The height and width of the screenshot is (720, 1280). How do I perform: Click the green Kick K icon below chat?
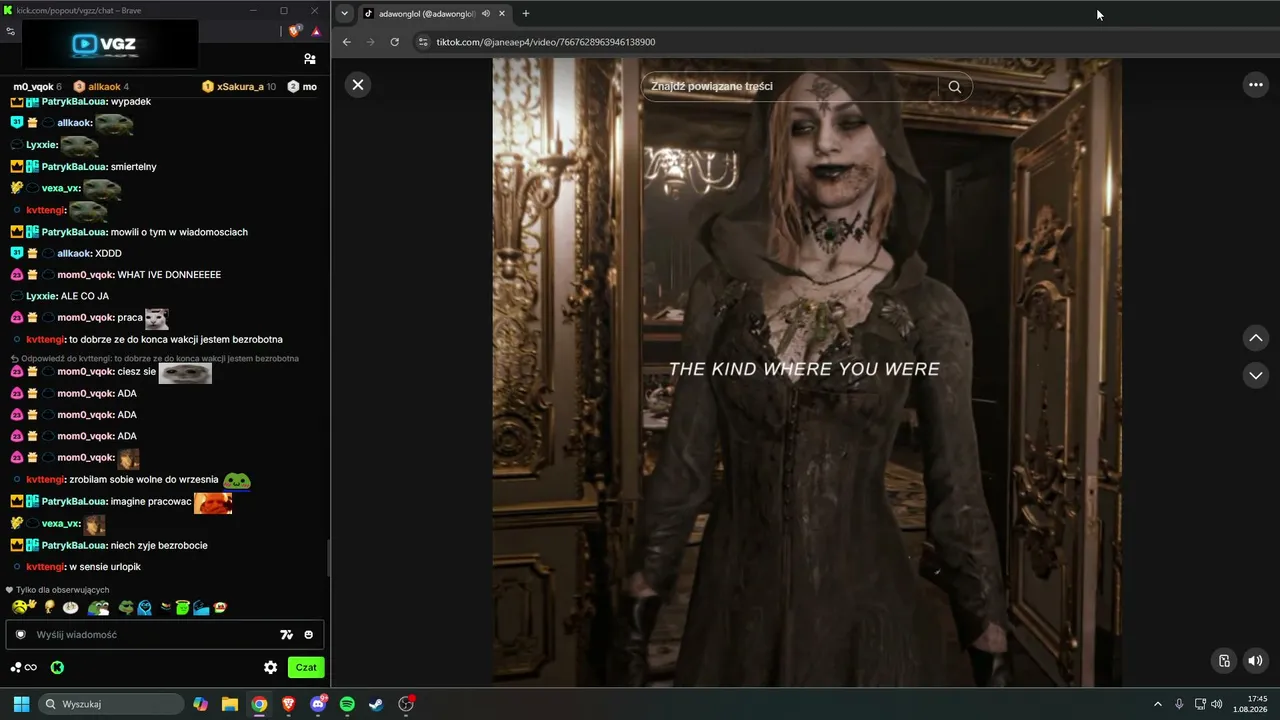click(x=57, y=667)
